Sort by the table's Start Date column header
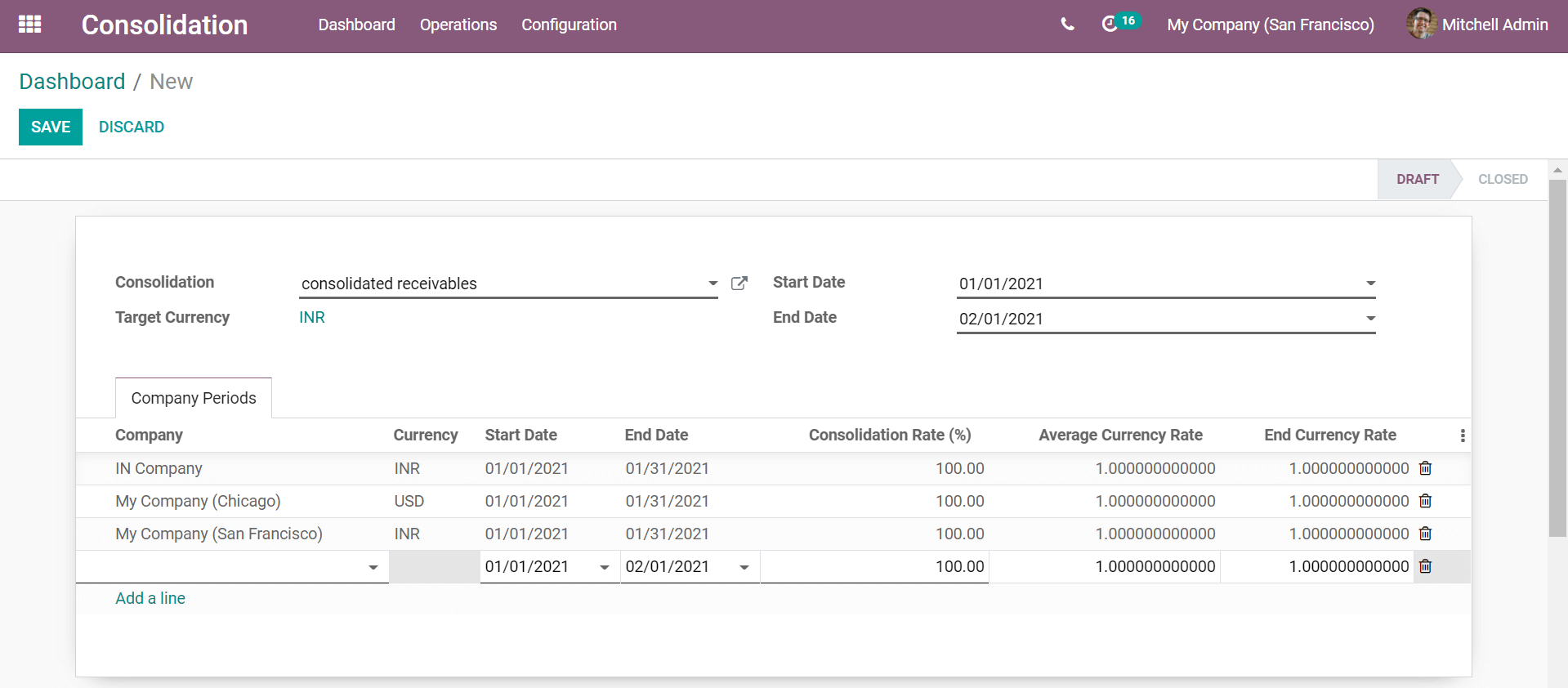Viewport: 1568px width, 688px height. coord(520,435)
